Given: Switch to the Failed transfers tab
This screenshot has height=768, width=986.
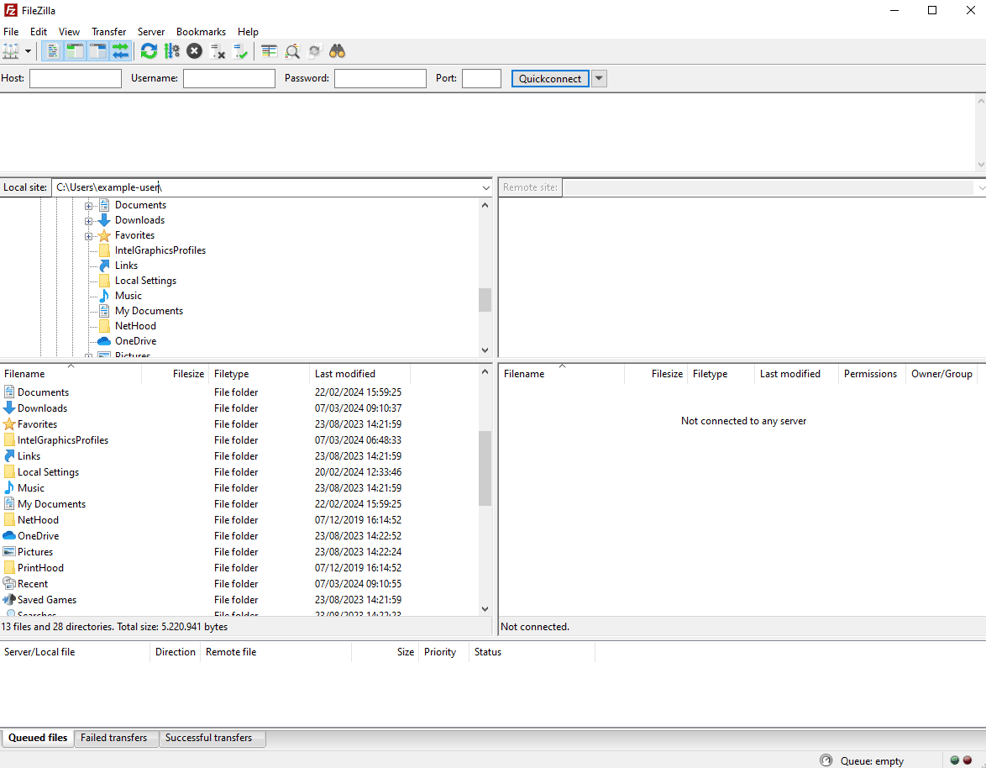Looking at the screenshot, I should click(115, 737).
